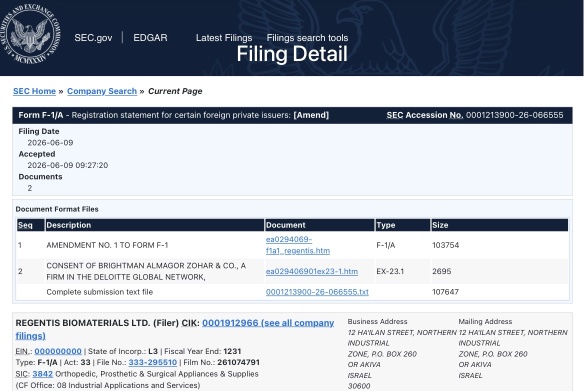Go to EDGAR in header
The image size is (585, 391).
150,38
